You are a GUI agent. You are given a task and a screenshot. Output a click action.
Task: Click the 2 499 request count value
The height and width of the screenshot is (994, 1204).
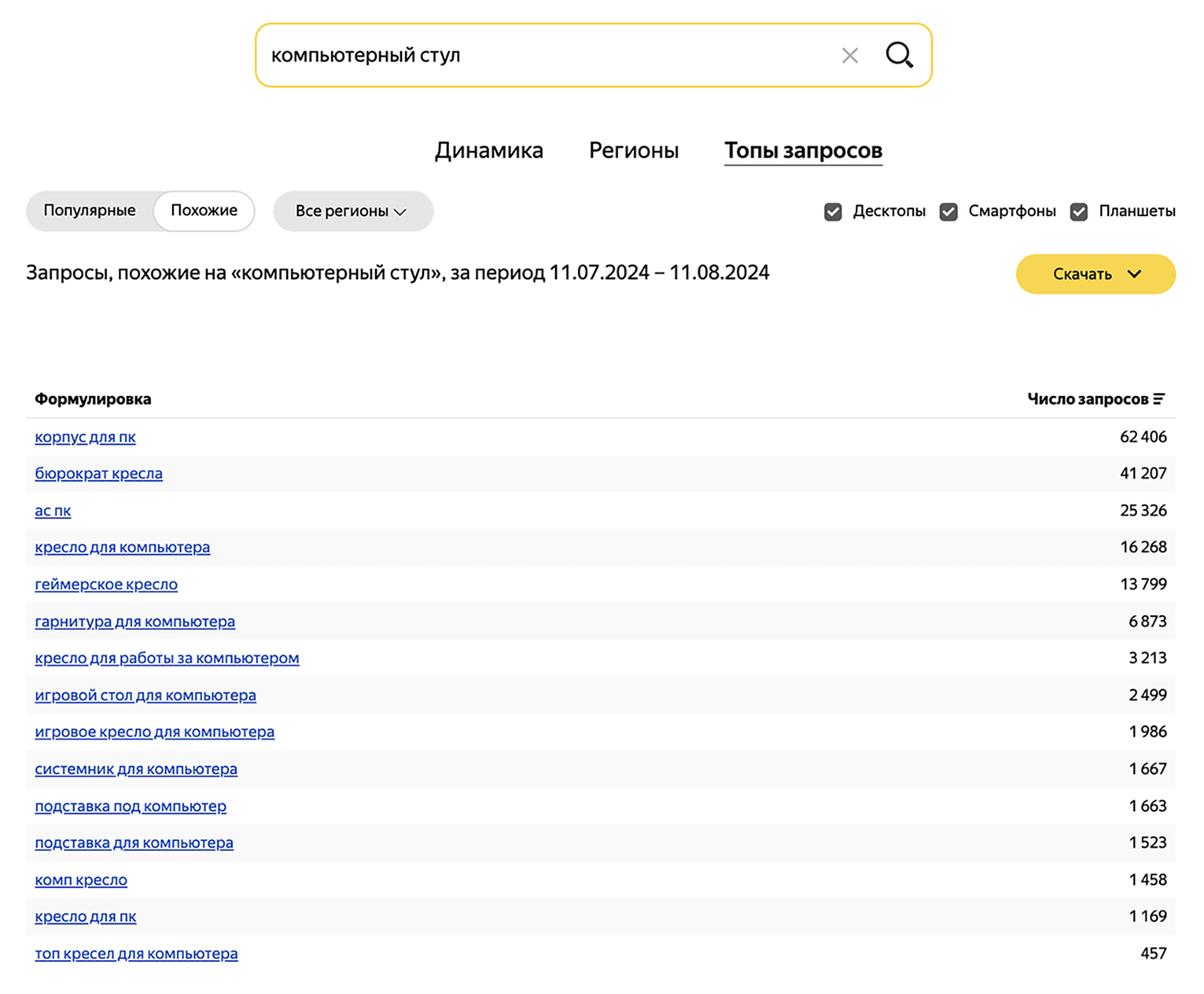click(x=1148, y=695)
